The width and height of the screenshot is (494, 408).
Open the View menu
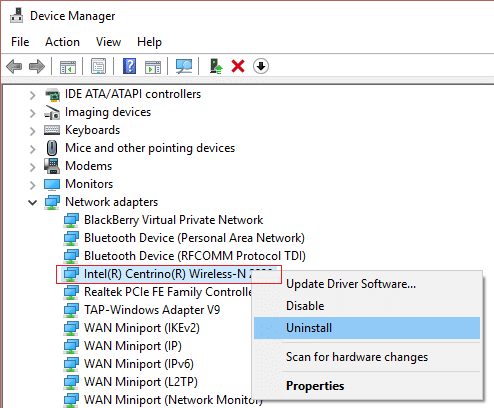coord(108,42)
